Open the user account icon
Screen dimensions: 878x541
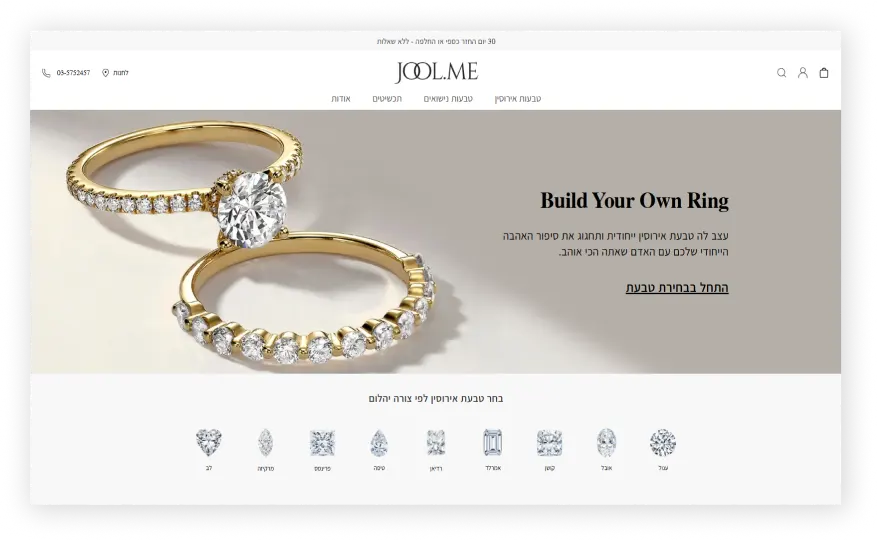pyautogui.click(x=802, y=73)
